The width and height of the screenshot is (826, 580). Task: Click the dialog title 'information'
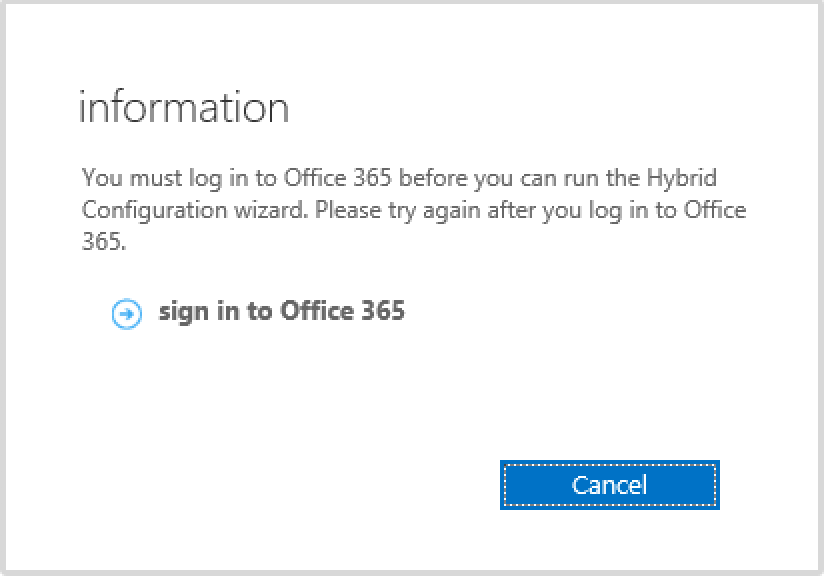(x=184, y=108)
